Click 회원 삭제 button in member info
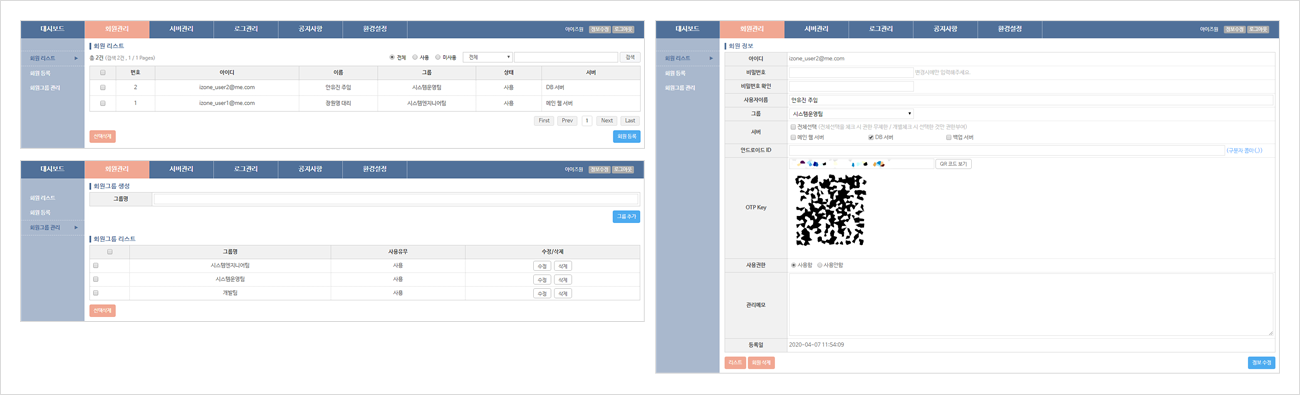The image size is (1300, 395). 761,363
